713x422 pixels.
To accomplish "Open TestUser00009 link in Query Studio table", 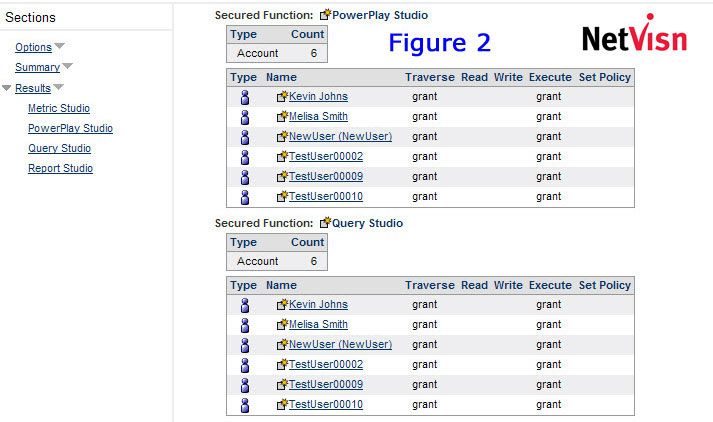I will [x=326, y=384].
